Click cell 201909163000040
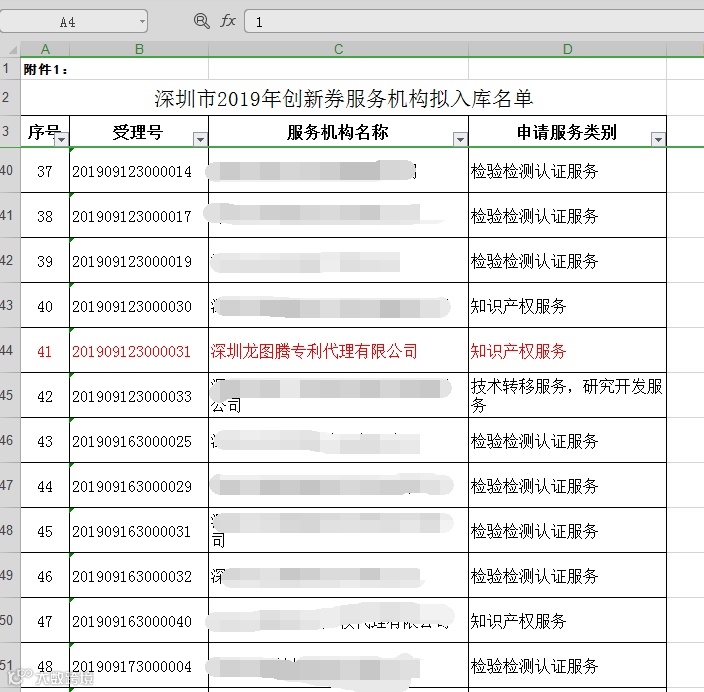The image size is (704, 692). pos(139,621)
